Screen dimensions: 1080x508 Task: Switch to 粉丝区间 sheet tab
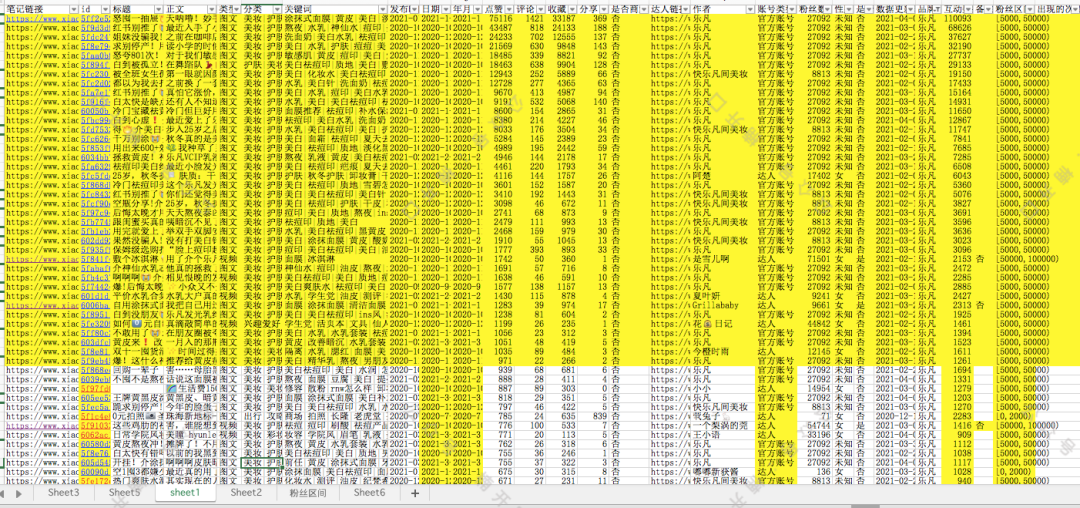tap(307, 493)
